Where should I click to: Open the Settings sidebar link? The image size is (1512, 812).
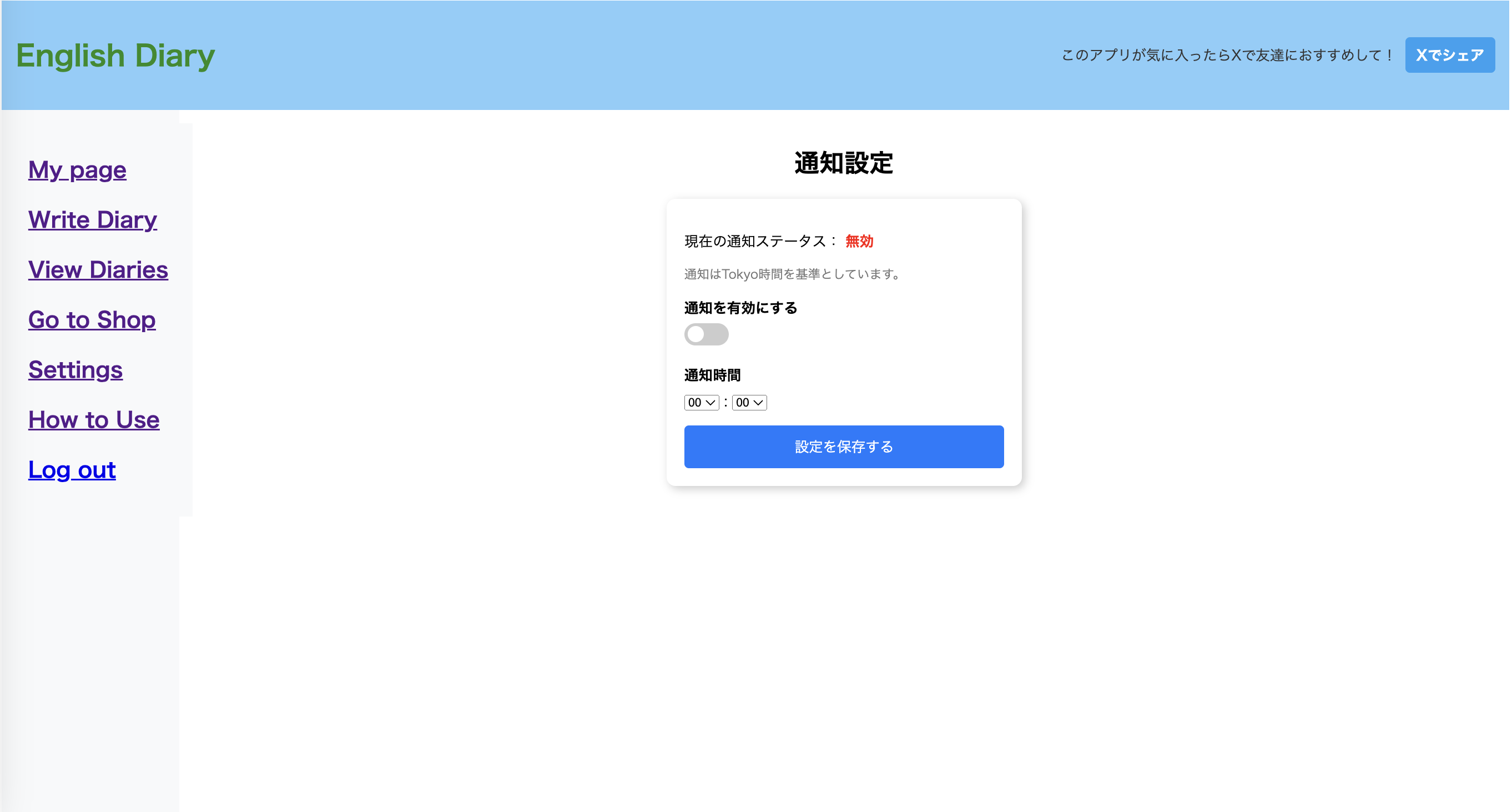tap(75, 370)
